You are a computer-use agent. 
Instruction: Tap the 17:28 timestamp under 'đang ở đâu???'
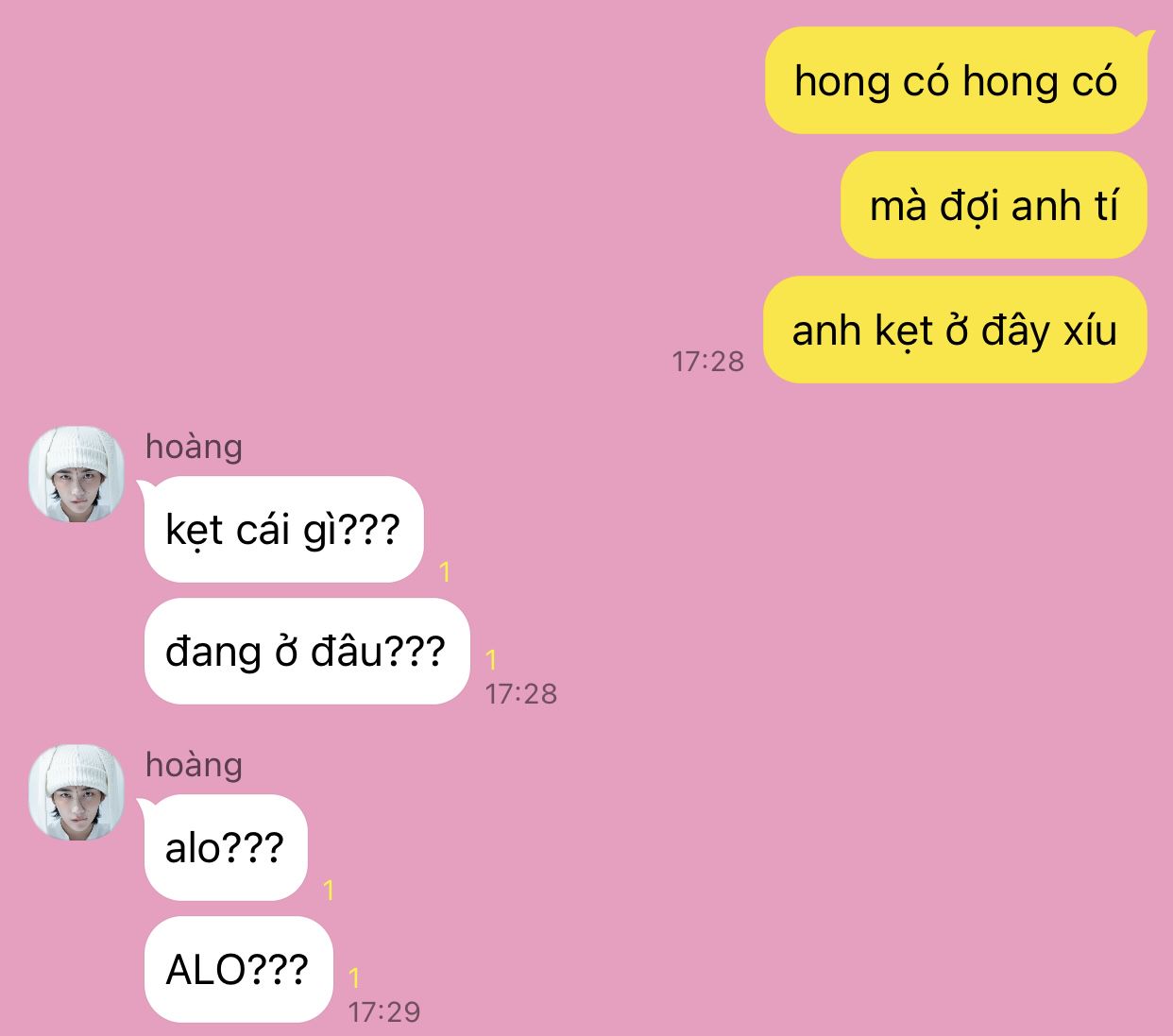point(521,693)
